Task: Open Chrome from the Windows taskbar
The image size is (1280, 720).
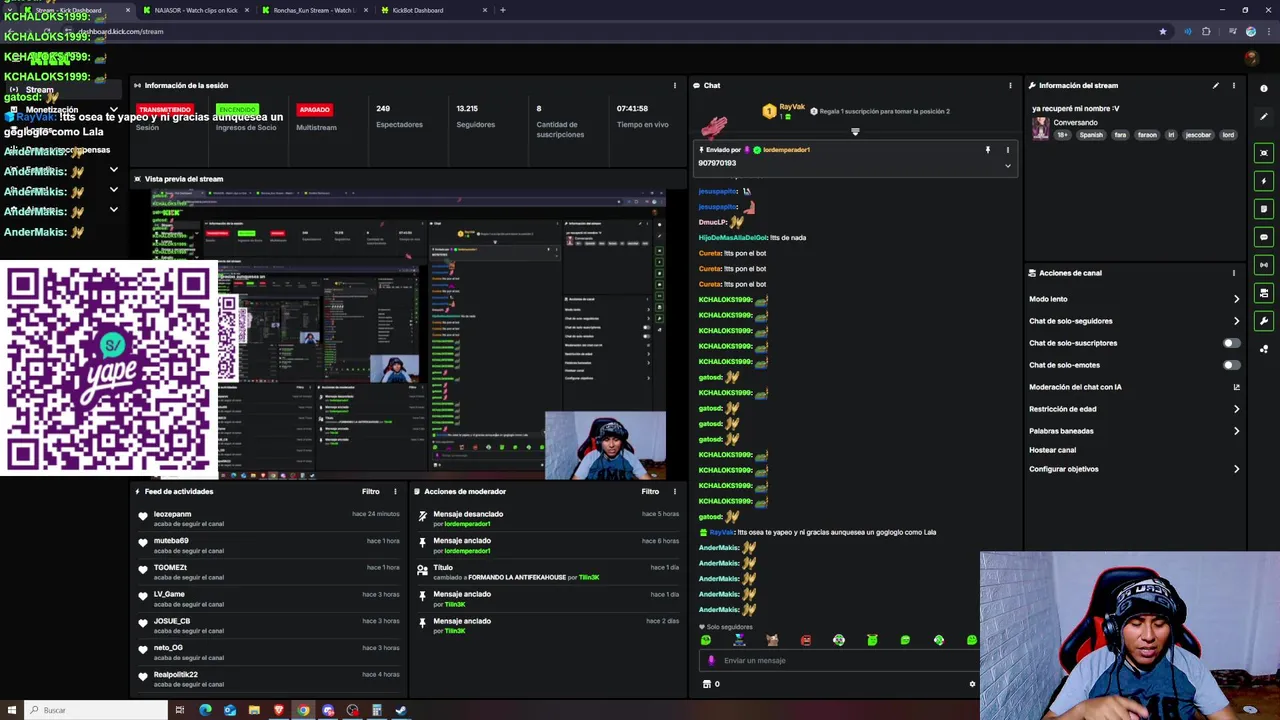Action: coord(303,710)
